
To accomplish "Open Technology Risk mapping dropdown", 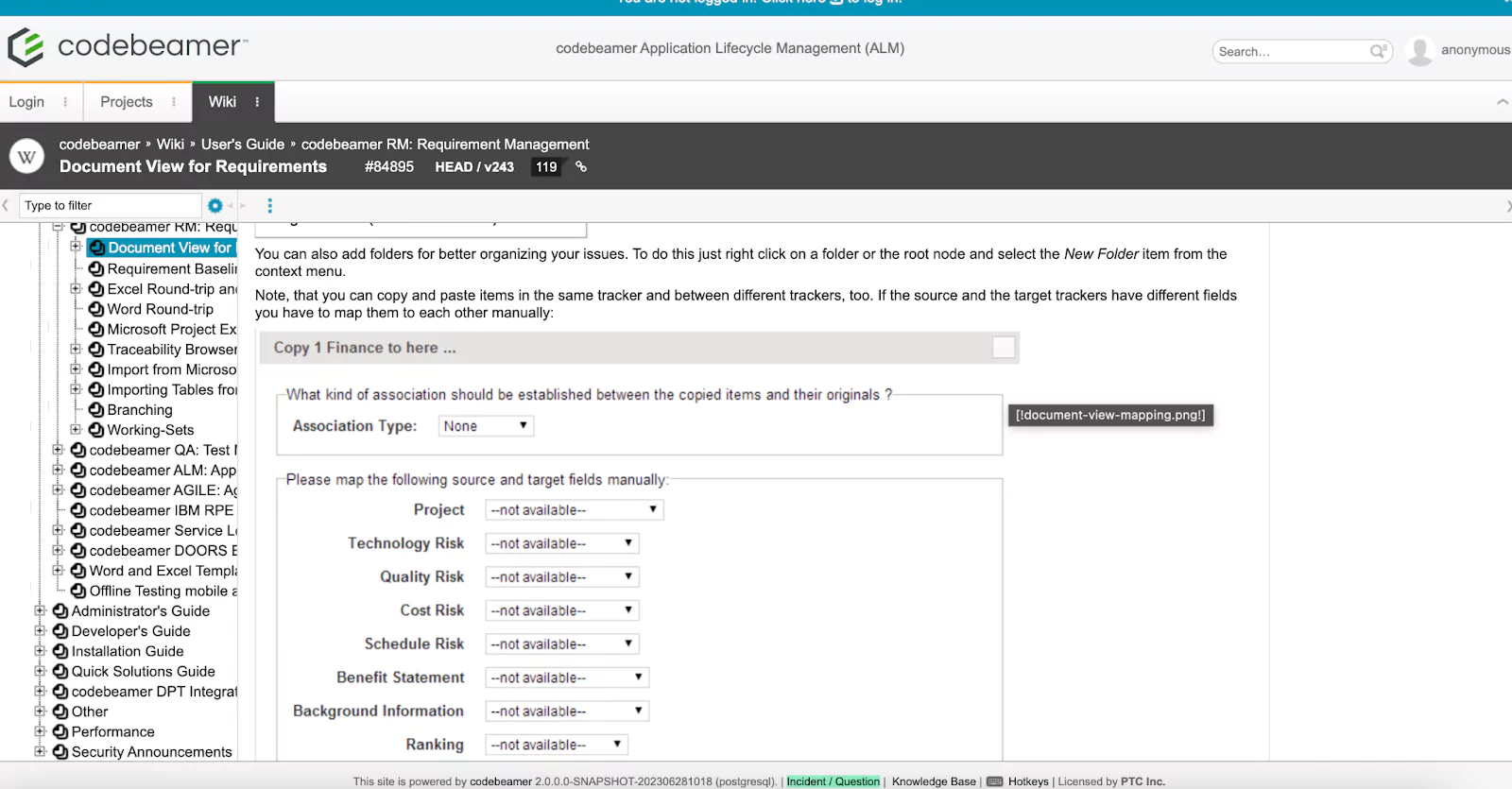I will [x=562, y=543].
